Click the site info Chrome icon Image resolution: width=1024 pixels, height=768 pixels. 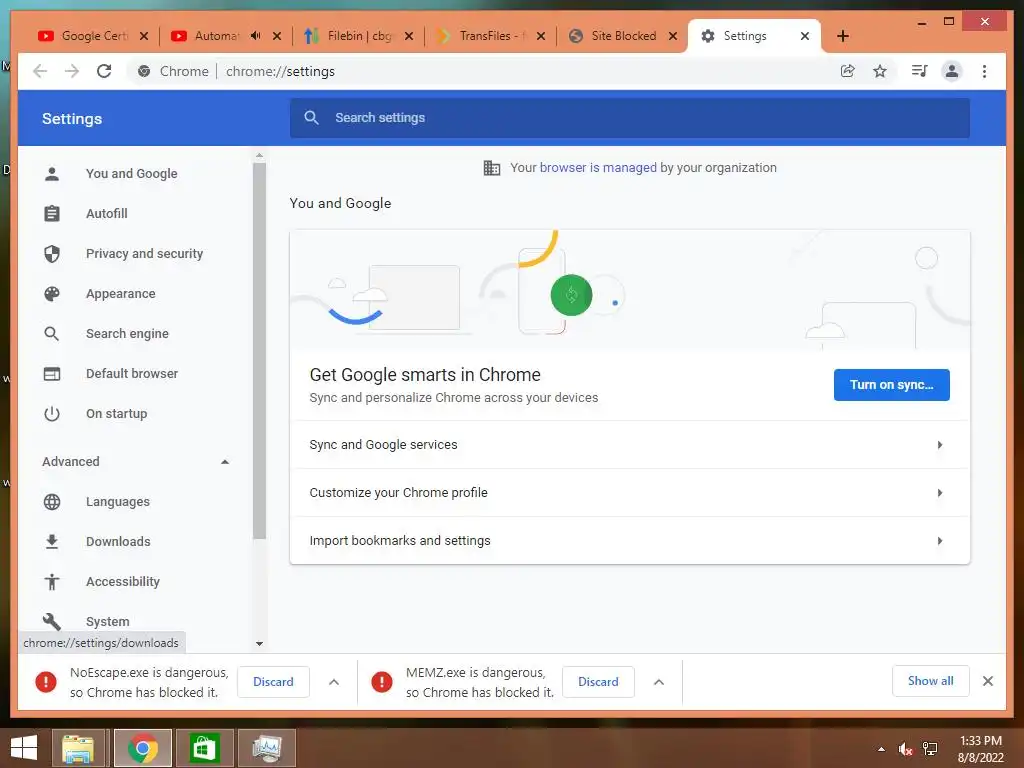coord(144,71)
